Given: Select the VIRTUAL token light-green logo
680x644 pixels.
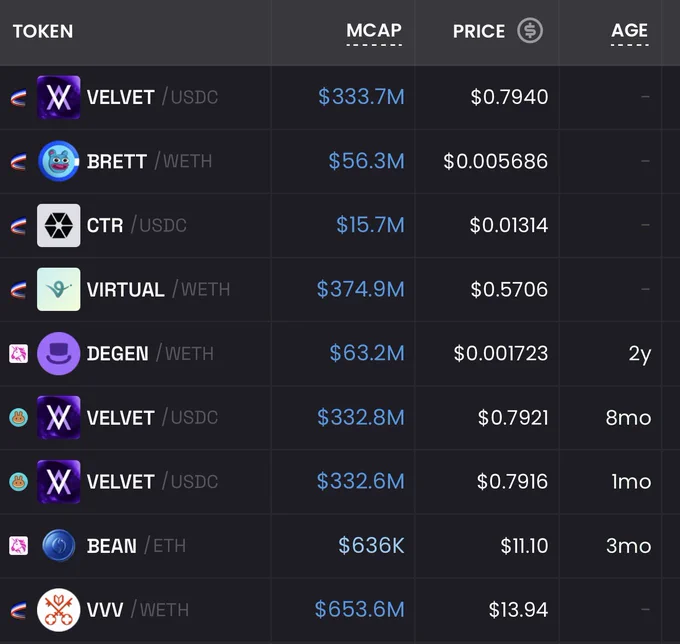Looking at the screenshot, I should pos(59,289).
